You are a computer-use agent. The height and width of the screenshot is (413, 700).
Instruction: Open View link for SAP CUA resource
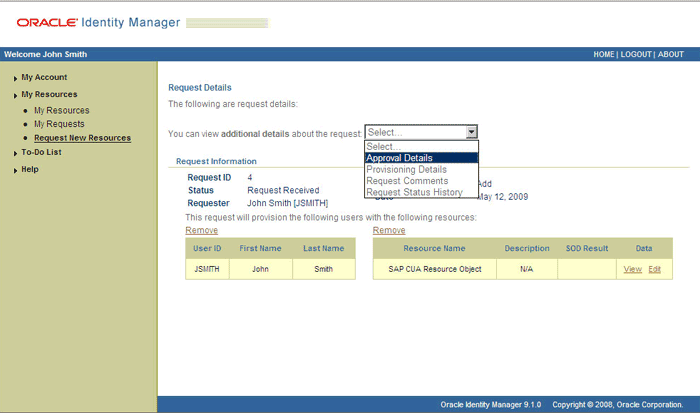coord(633,269)
